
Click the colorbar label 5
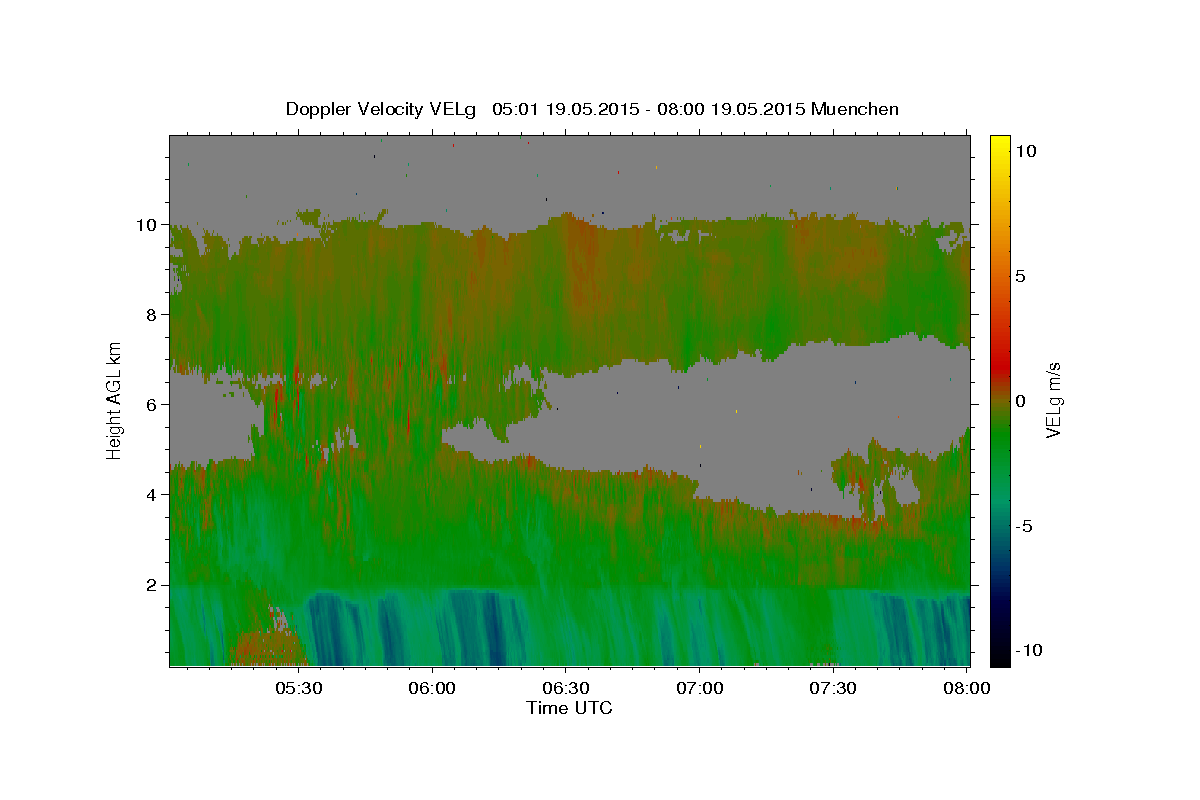point(1020,276)
